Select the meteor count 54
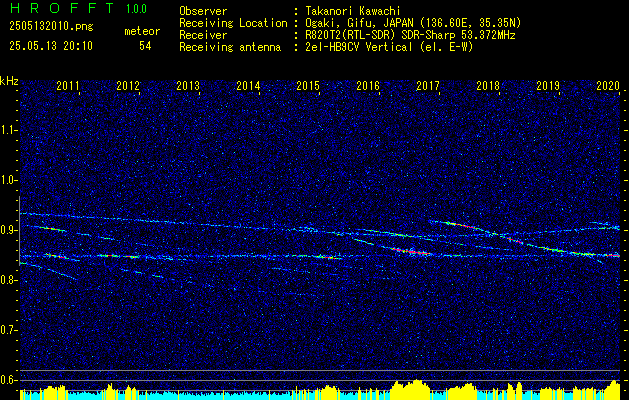The height and width of the screenshot is (400, 629). pos(145,46)
